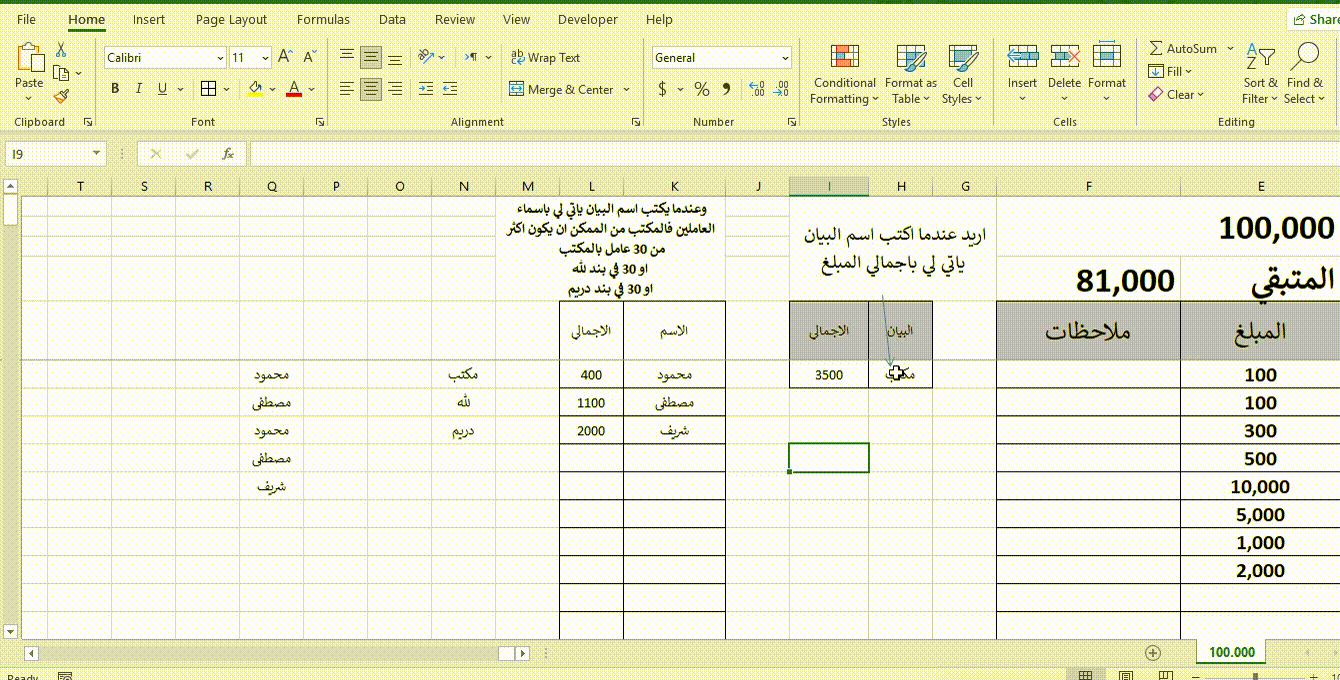Expand the font name dropdown showing Calibri
This screenshot has width=1340, height=680.
[220, 59]
